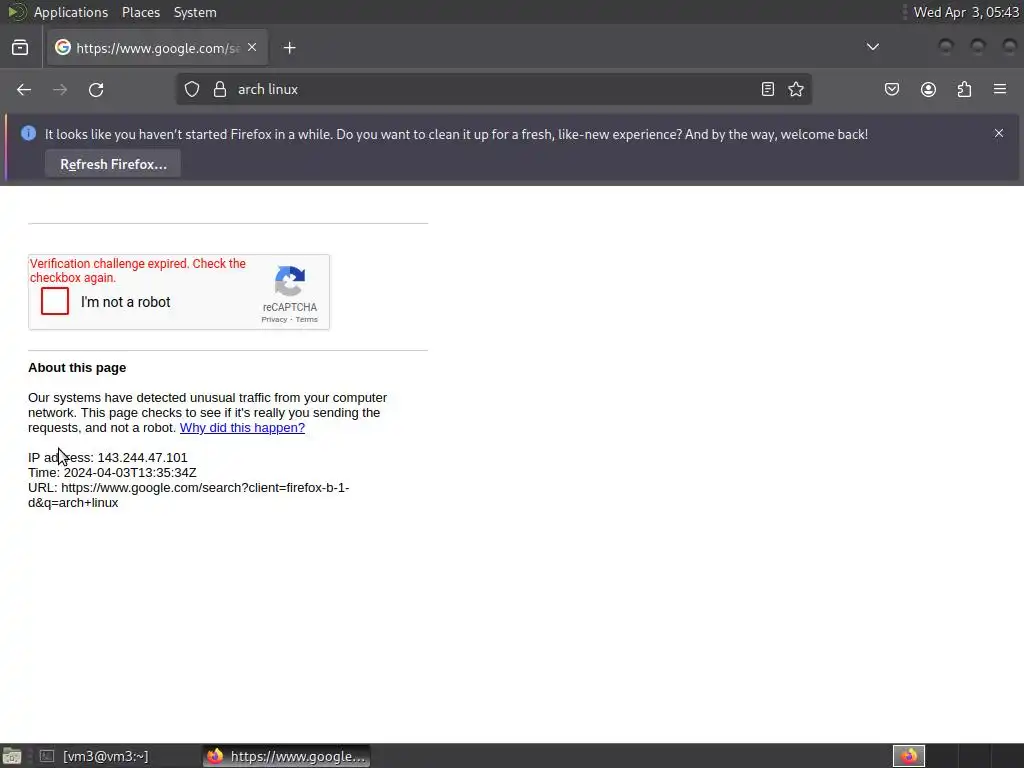Viewport: 1024px width, 768px height.
Task: Click the Time: 2024-04-03T13:35:34Z text
Action: 112,473
